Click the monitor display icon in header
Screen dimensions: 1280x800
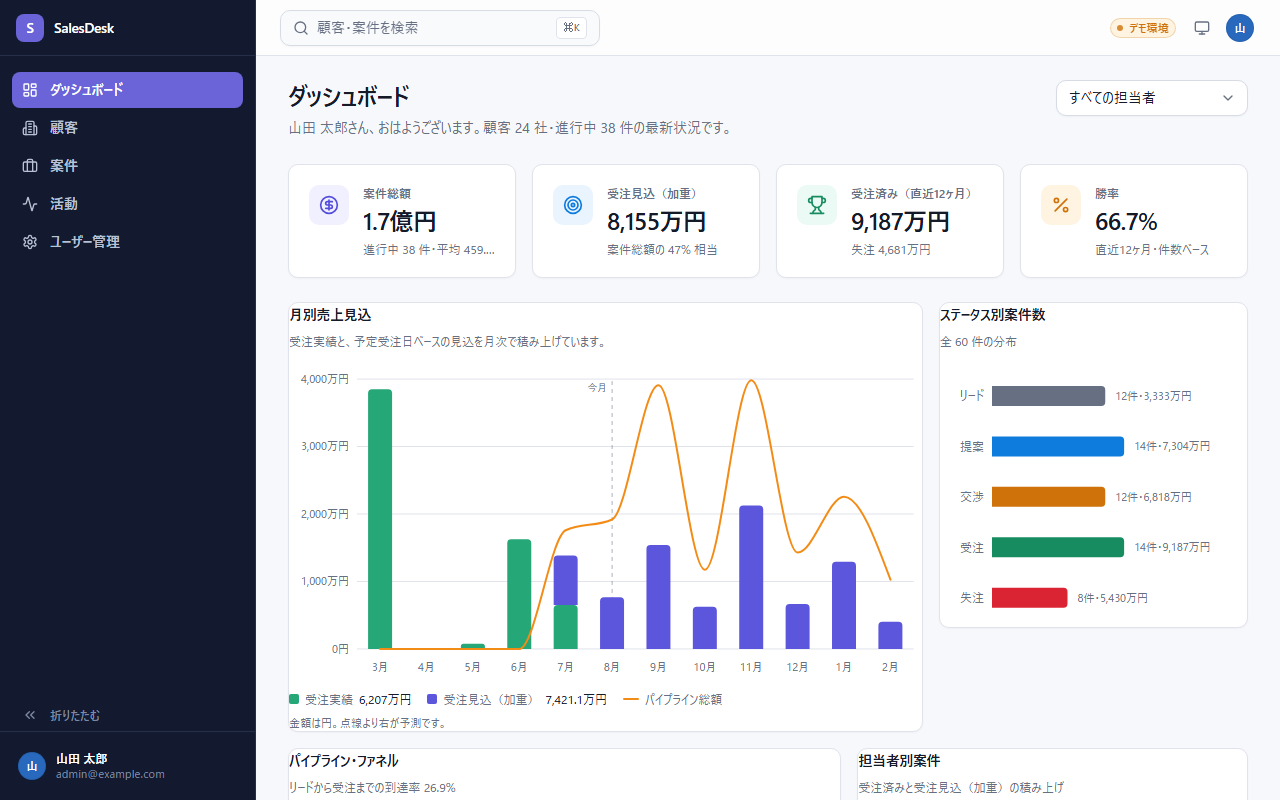(x=1202, y=28)
